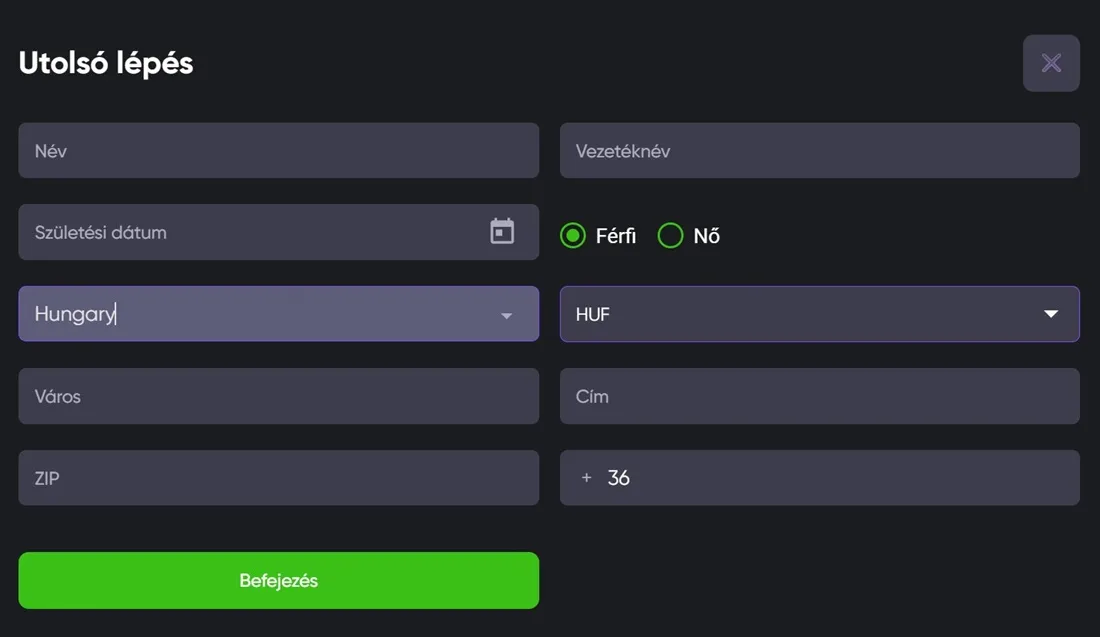Click the Nő gender label text
This screenshot has width=1100, height=637.
pyautogui.click(x=706, y=236)
